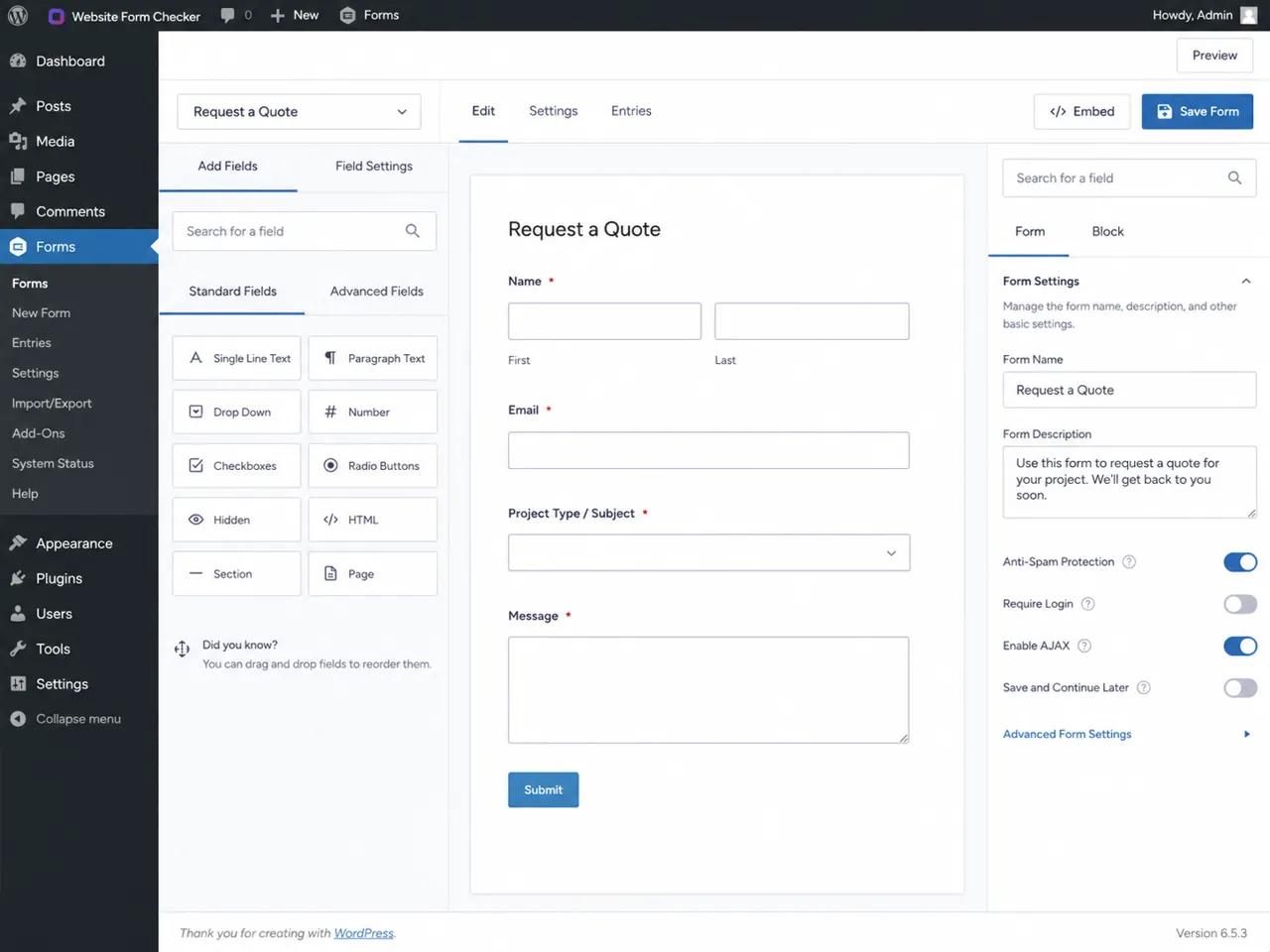Add a Radio Buttons field
Screen dimensions: 1270x952
coord(373,465)
